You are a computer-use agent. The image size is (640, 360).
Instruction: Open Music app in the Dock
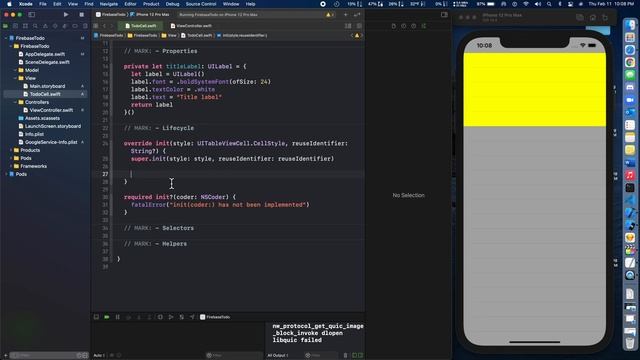[630, 175]
